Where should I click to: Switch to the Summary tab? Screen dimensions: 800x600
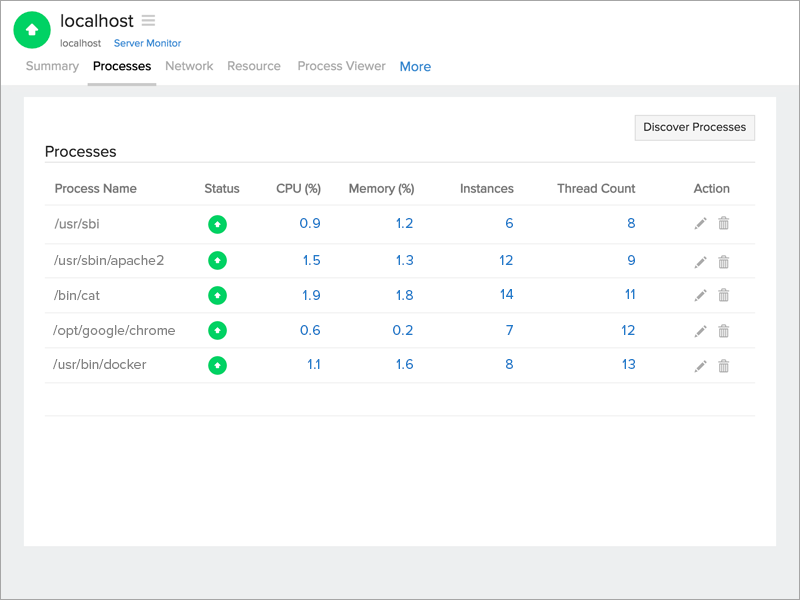51,66
